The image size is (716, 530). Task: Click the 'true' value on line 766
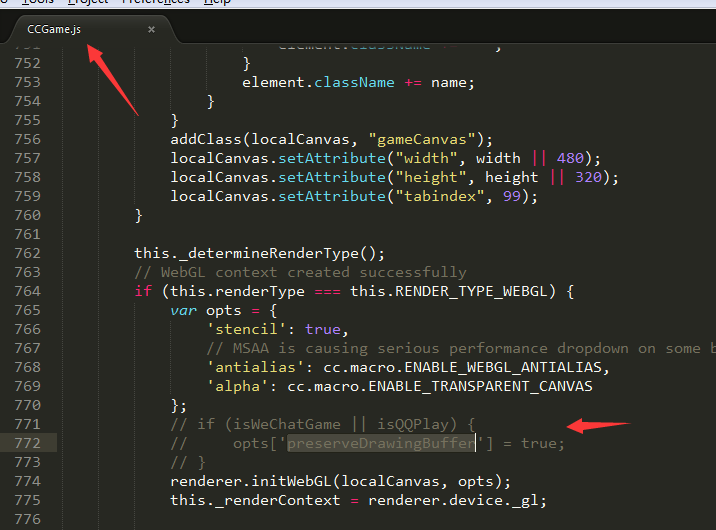(x=323, y=329)
